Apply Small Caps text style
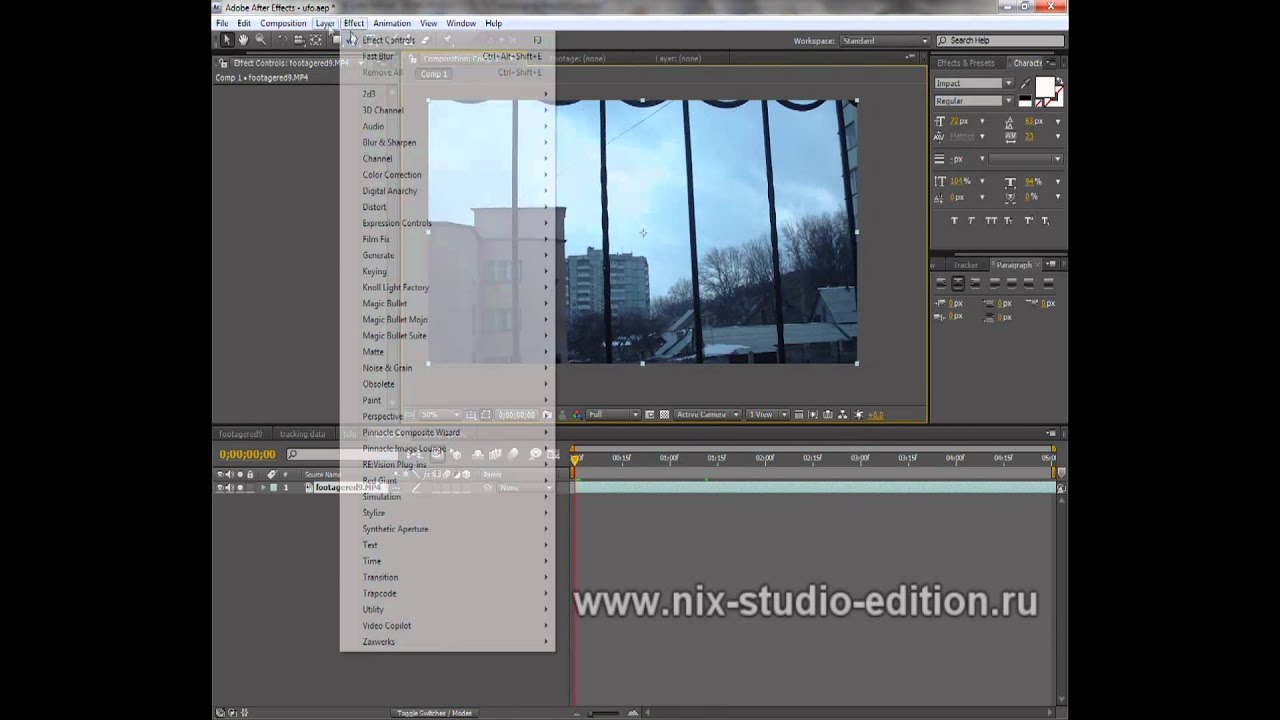This screenshot has height=720, width=1280. (x=1009, y=220)
